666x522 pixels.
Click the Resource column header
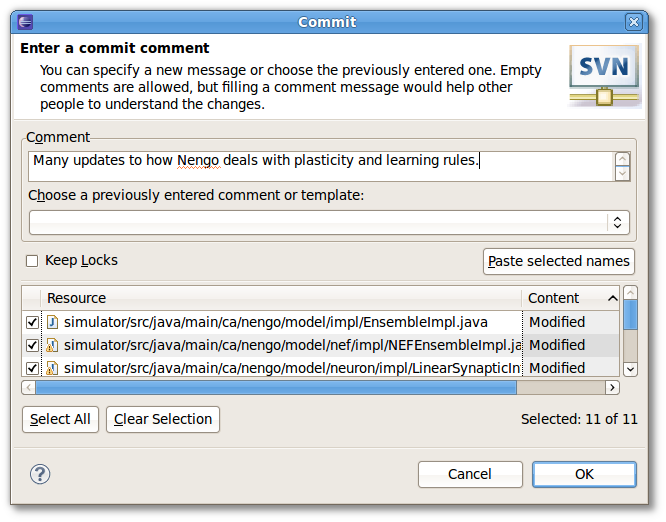(x=281, y=298)
